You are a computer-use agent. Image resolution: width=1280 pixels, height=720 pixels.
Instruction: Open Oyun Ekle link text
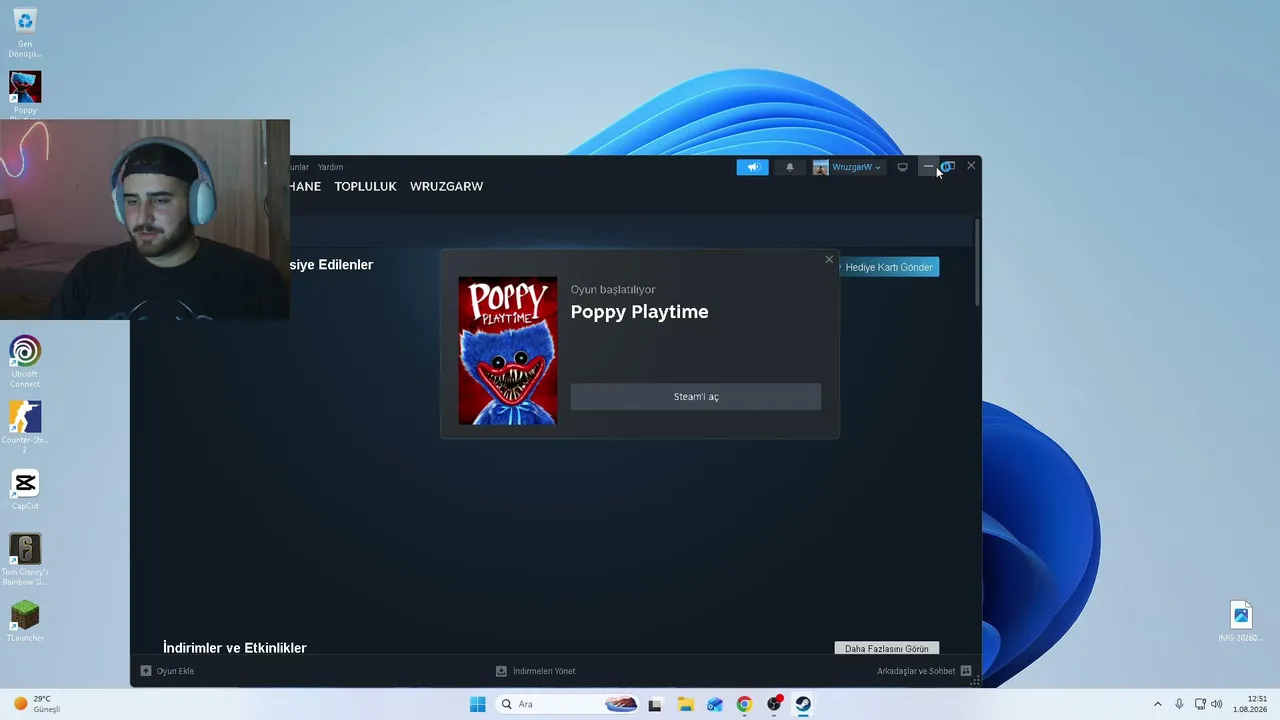[175, 671]
